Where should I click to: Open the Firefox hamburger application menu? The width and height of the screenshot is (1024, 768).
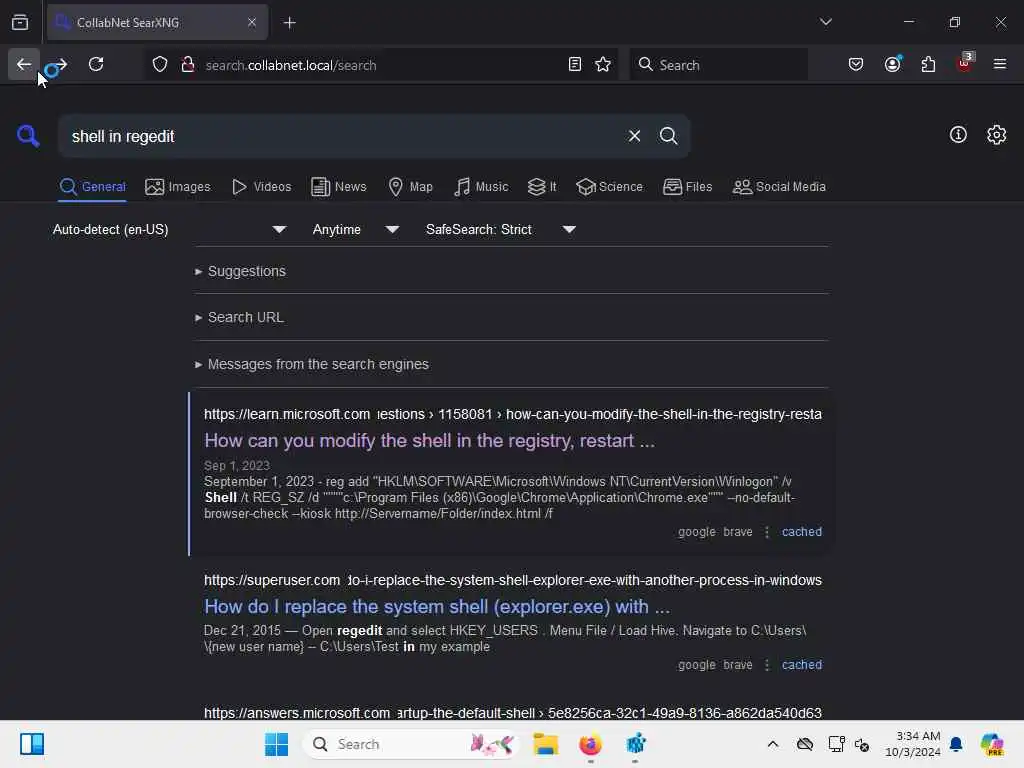point(1000,65)
